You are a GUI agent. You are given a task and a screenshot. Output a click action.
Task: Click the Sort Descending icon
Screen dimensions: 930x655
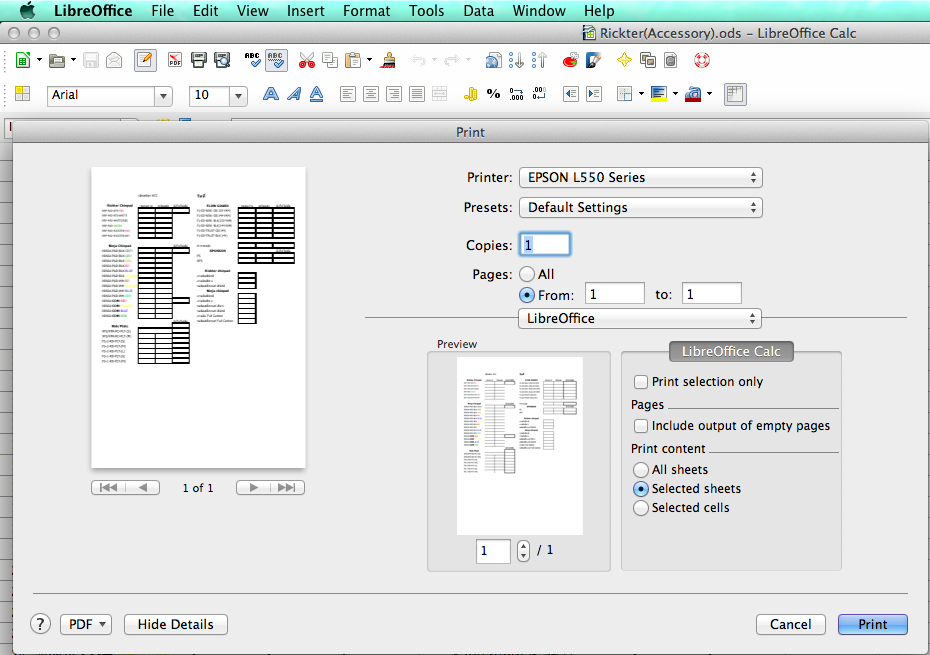540,60
